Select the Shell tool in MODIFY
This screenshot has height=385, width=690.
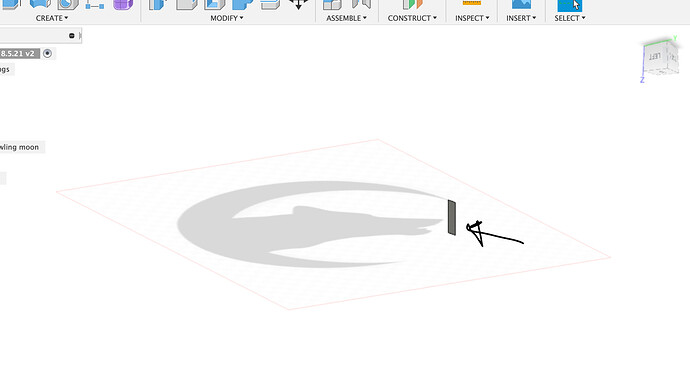coord(214,4)
